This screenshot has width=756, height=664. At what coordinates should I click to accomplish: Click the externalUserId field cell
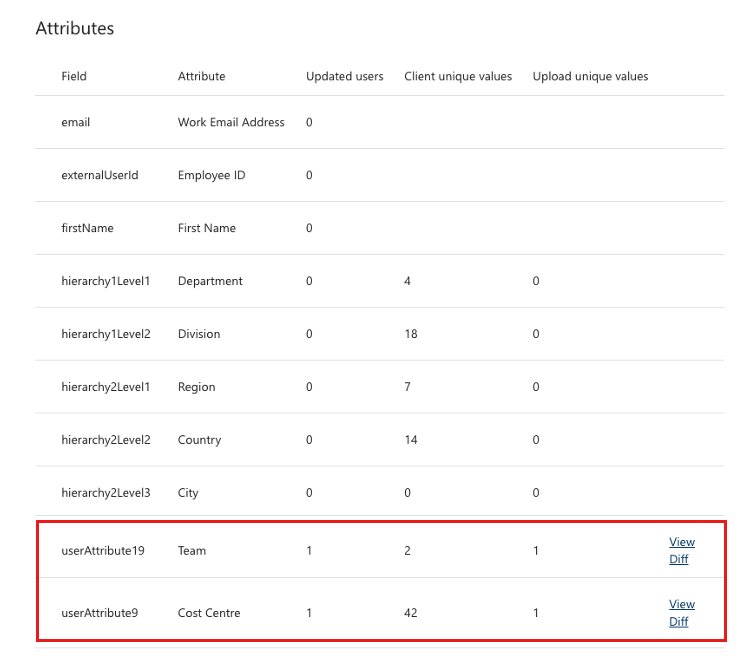[x=99, y=175]
